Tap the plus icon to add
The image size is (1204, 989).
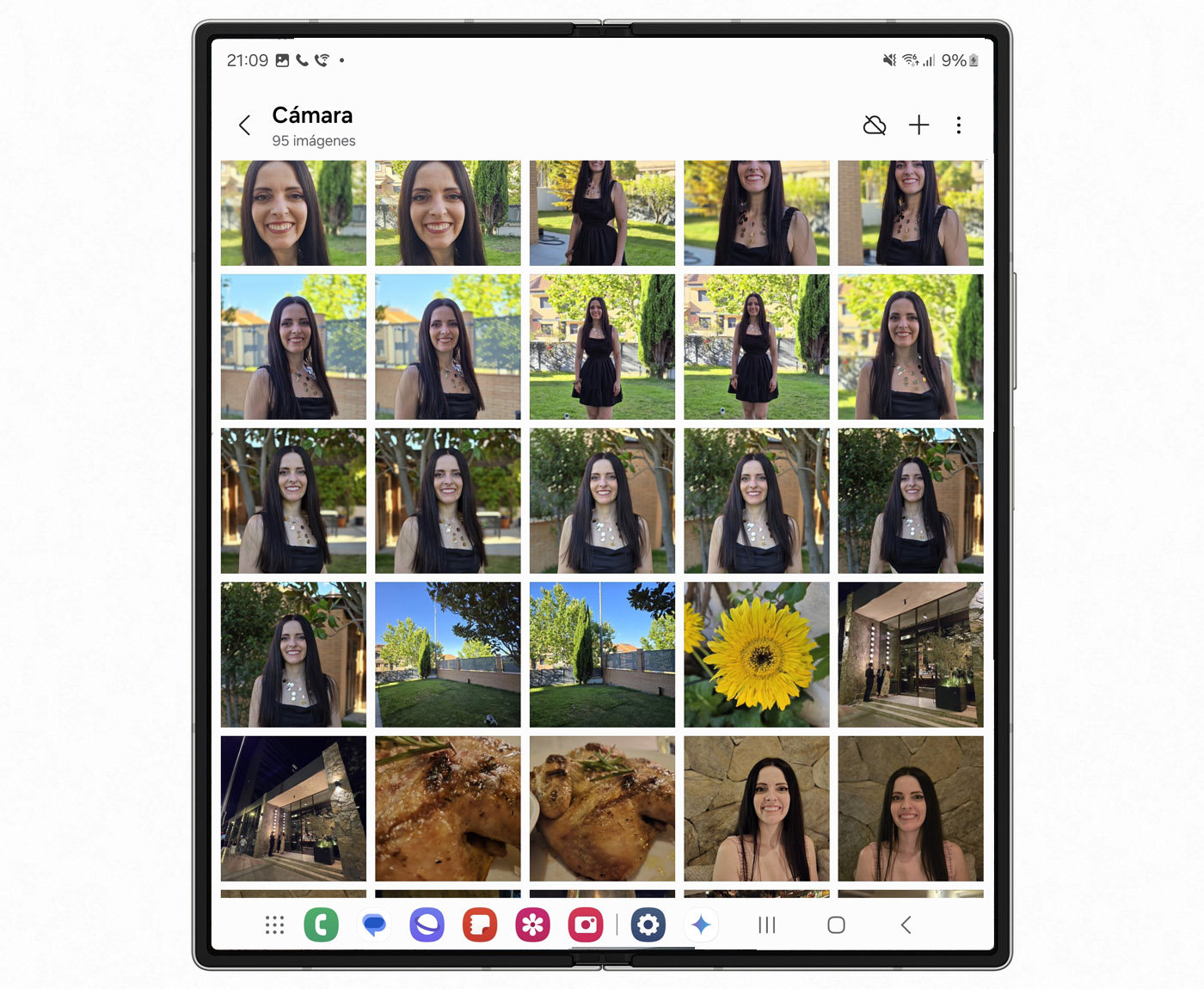pyautogui.click(x=918, y=126)
